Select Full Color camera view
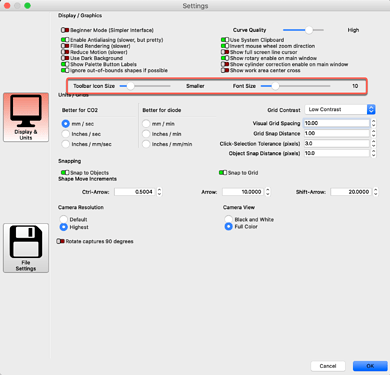The image size is (390, 375). 228,227
